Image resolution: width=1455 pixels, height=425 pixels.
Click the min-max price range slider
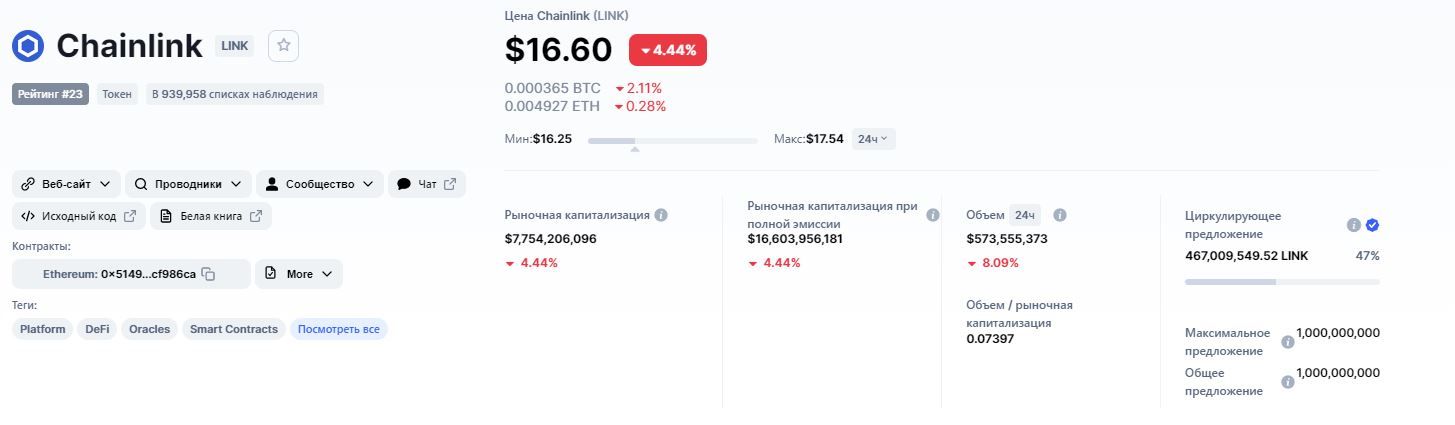(672, 141)
